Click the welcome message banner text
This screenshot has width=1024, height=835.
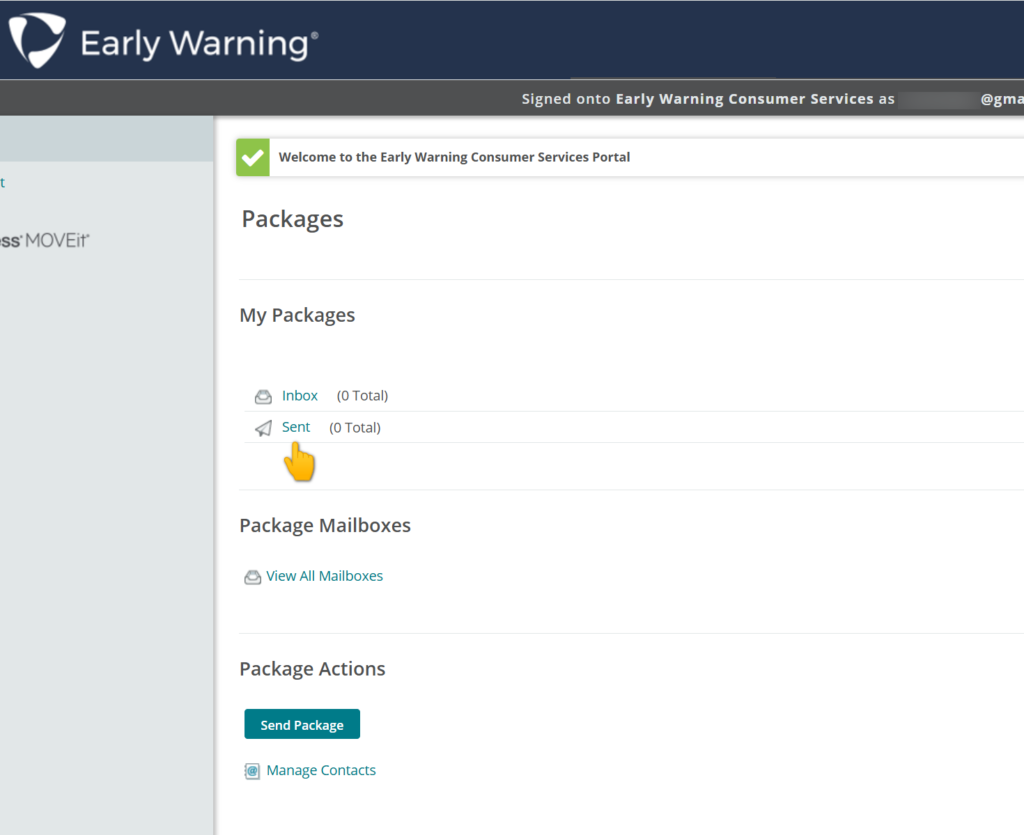pyautogui.click(x=455, y=157)
